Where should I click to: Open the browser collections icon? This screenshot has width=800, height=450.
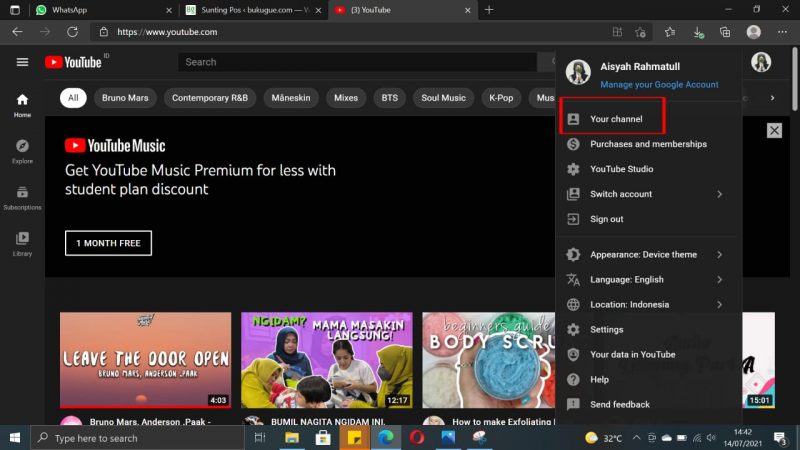tap(725, 32)
